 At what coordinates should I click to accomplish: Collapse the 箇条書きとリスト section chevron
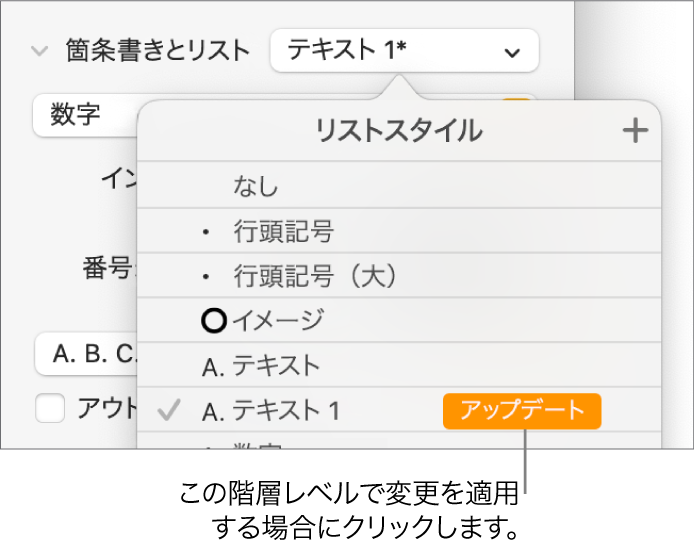[39, 51]
